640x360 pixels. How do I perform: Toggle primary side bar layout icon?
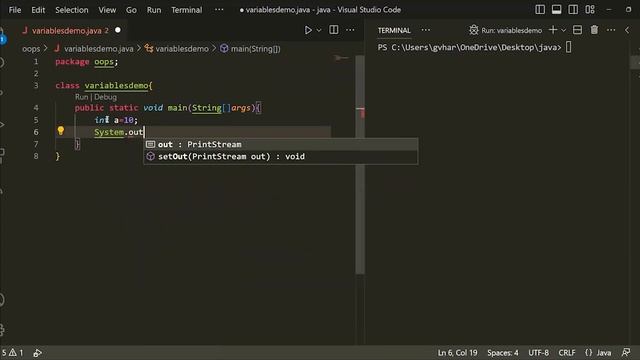[x=540, y=9]
